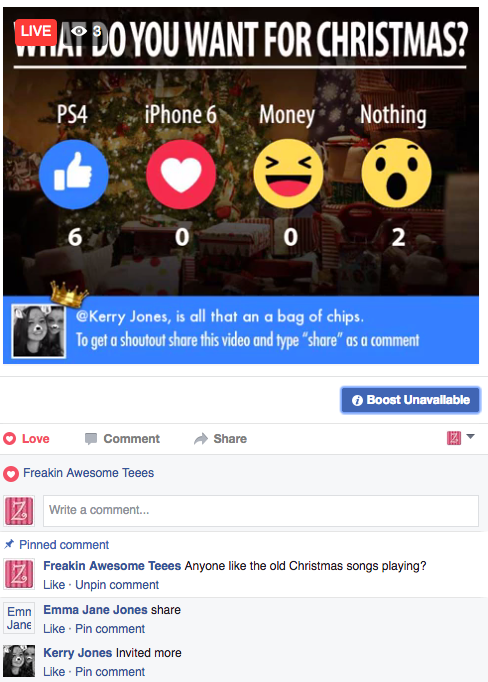Click the Comment action
The image size is (488, 682).
click(122, 438)
